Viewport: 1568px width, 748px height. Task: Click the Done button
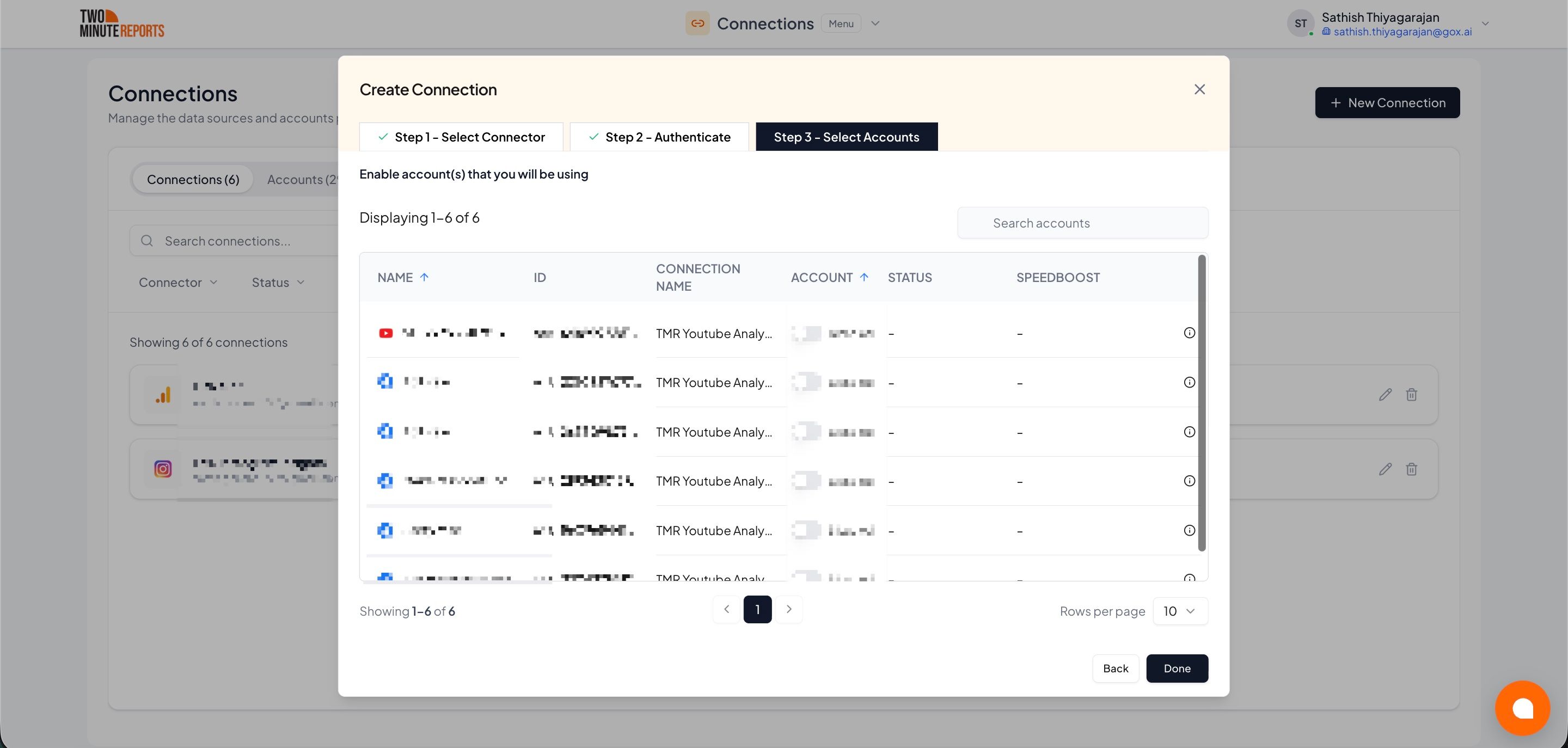pyautogui.click(x=1177, y=669)
